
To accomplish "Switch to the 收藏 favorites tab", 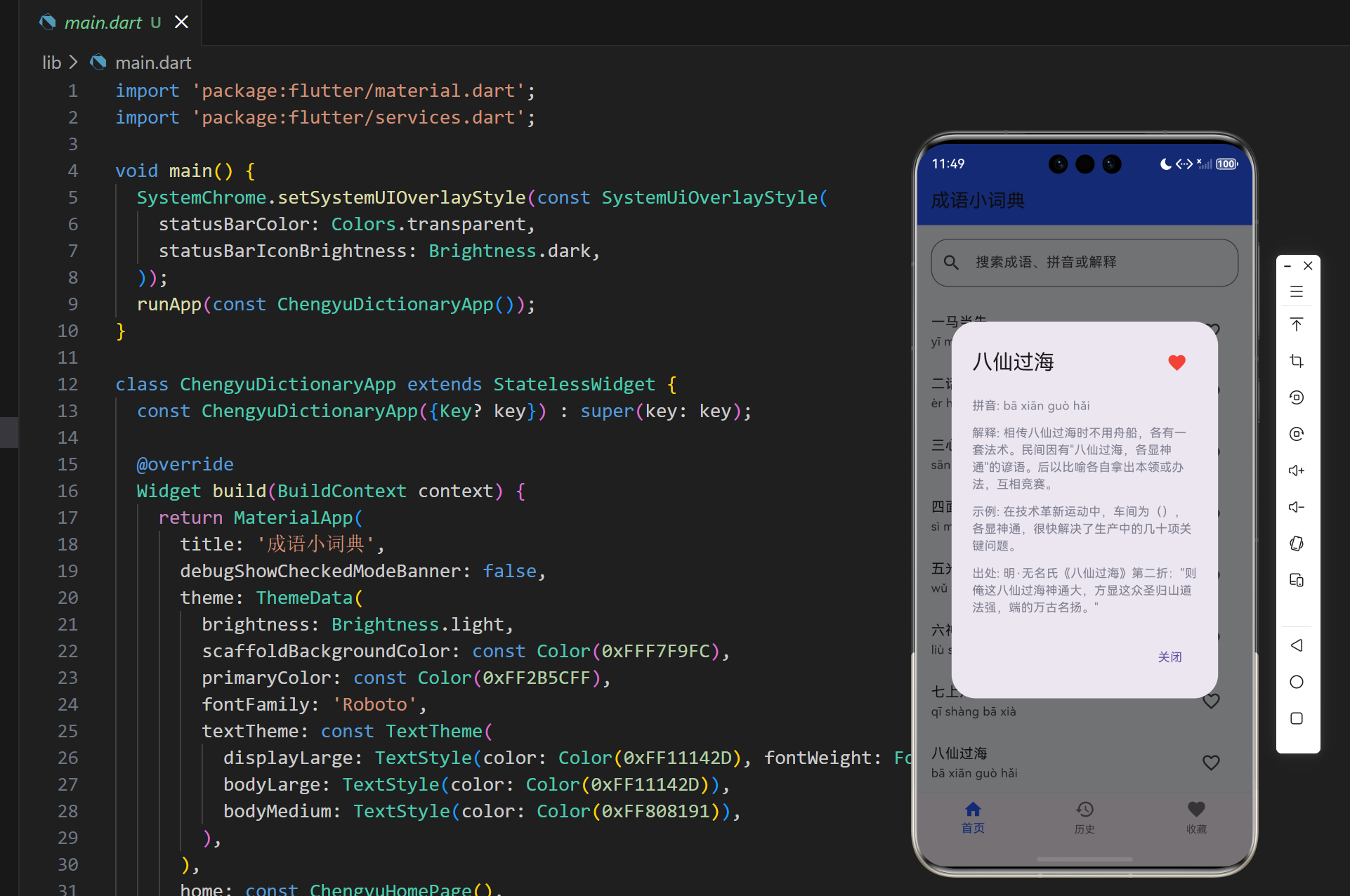I will point(1196,817).
